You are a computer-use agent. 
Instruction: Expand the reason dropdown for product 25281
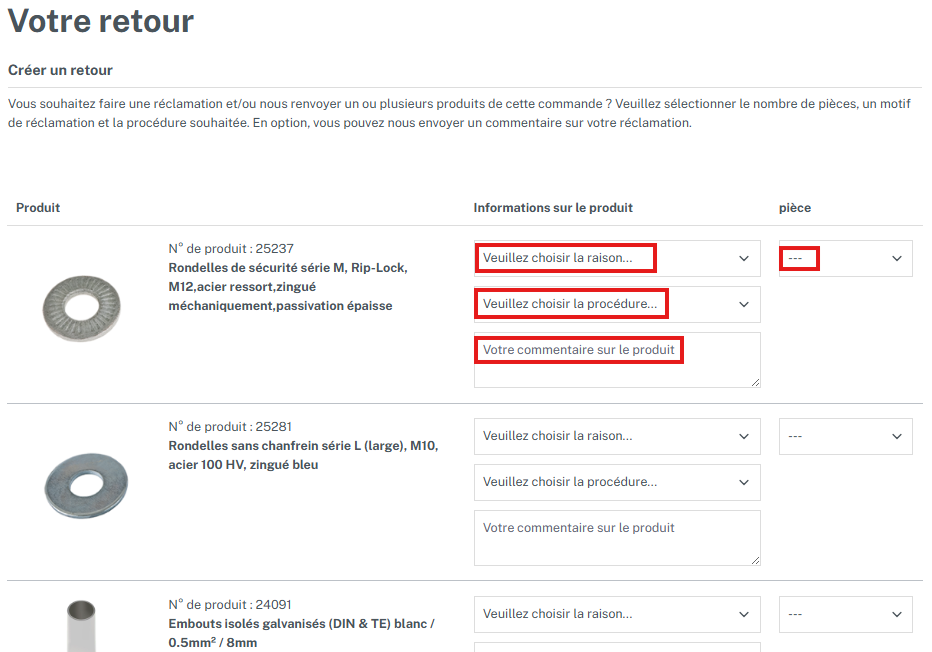pos(616,436)
